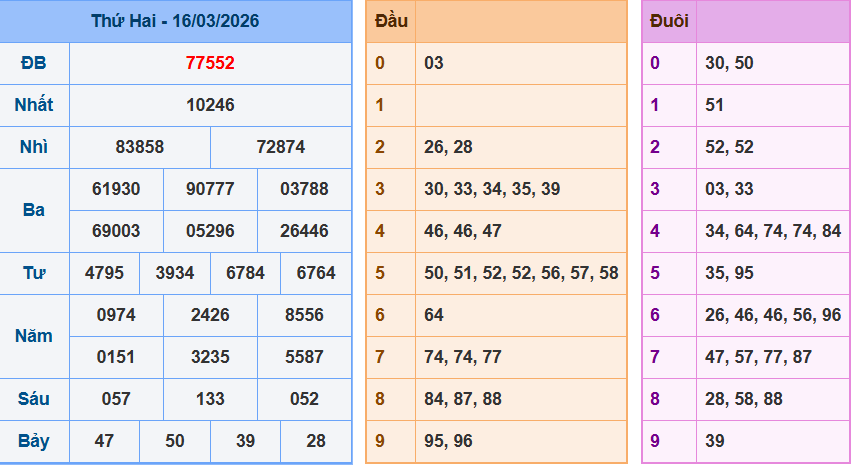The width and height of the screenshot is (854, 467).
Task: Click third prize number 61930
Action: pos(116,189)
